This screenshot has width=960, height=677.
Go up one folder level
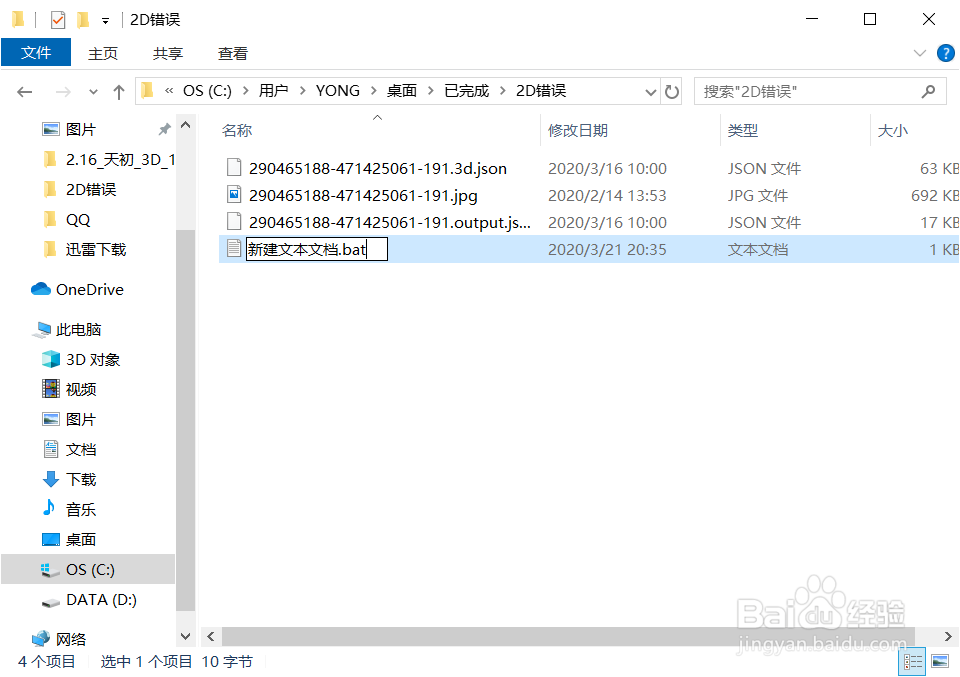click(x=119, y=92)
